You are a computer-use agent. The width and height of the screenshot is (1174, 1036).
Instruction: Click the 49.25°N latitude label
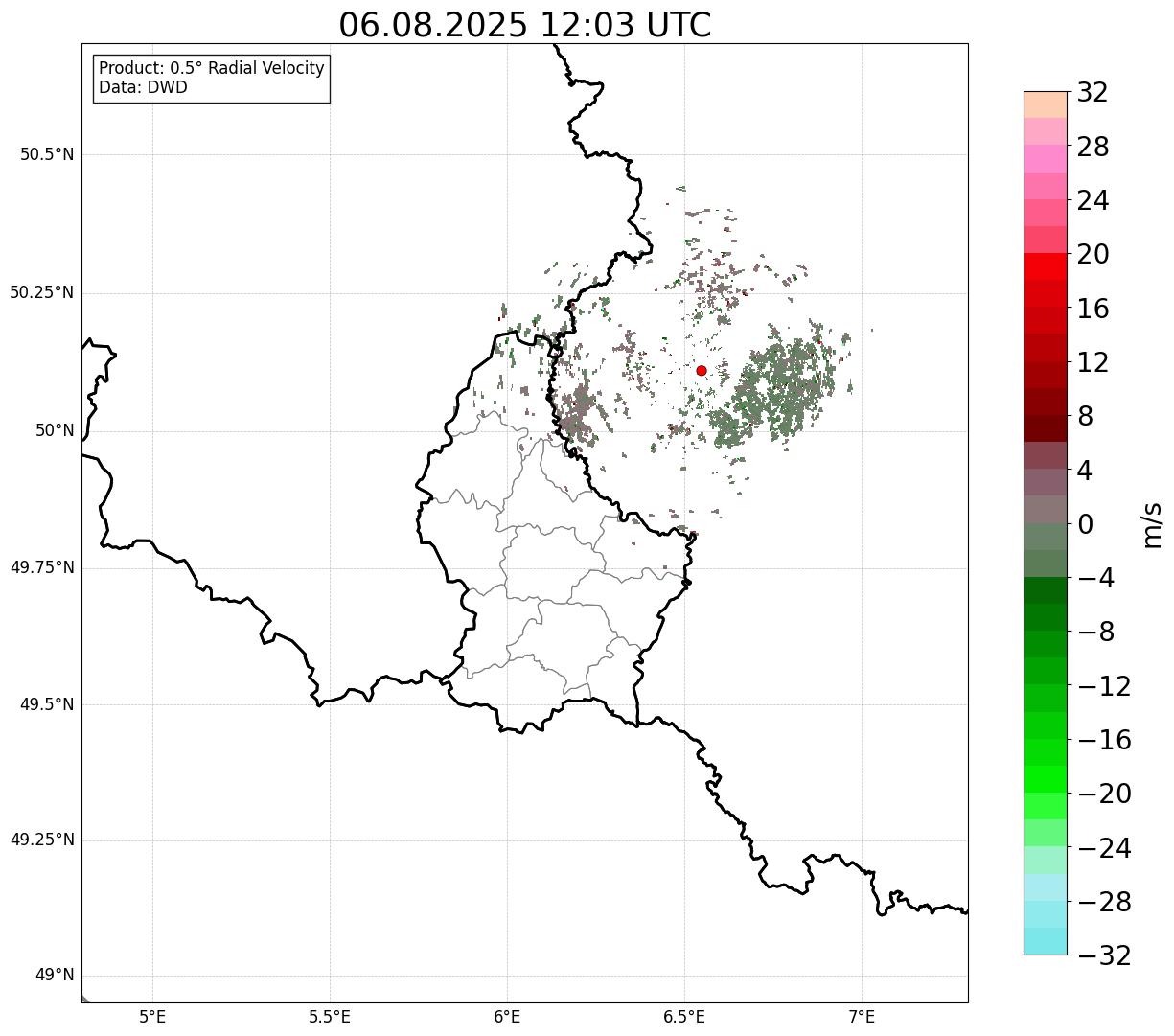click(42, 840)
